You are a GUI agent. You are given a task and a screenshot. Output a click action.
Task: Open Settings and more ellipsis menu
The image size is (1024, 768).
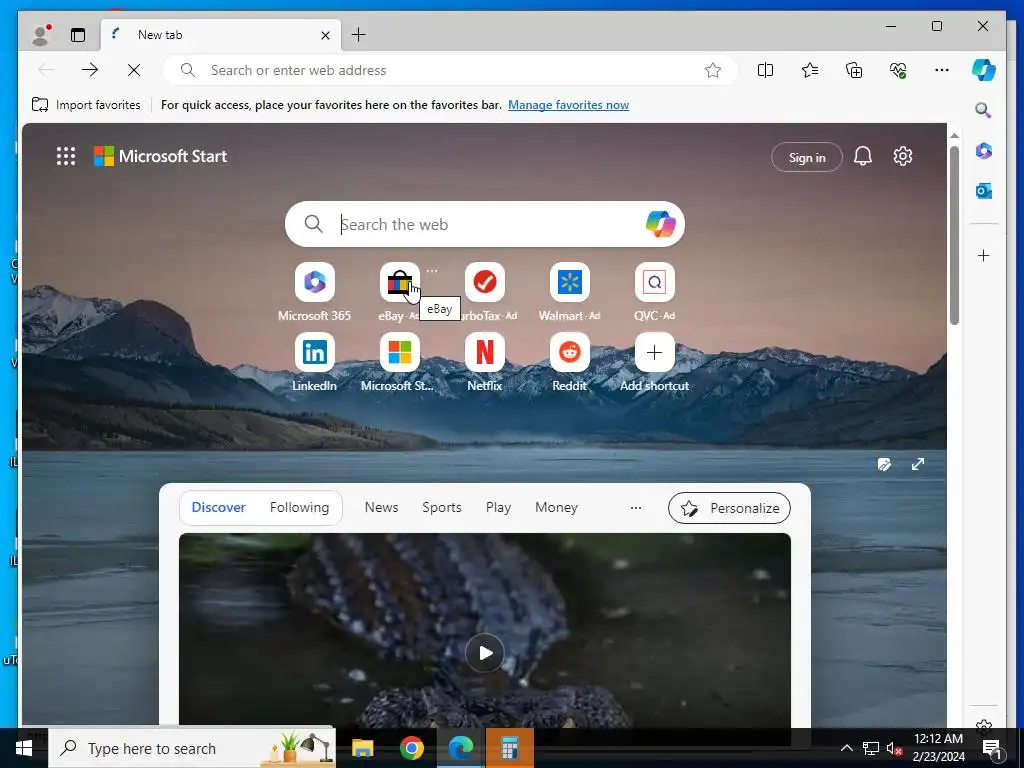[942, 70]
